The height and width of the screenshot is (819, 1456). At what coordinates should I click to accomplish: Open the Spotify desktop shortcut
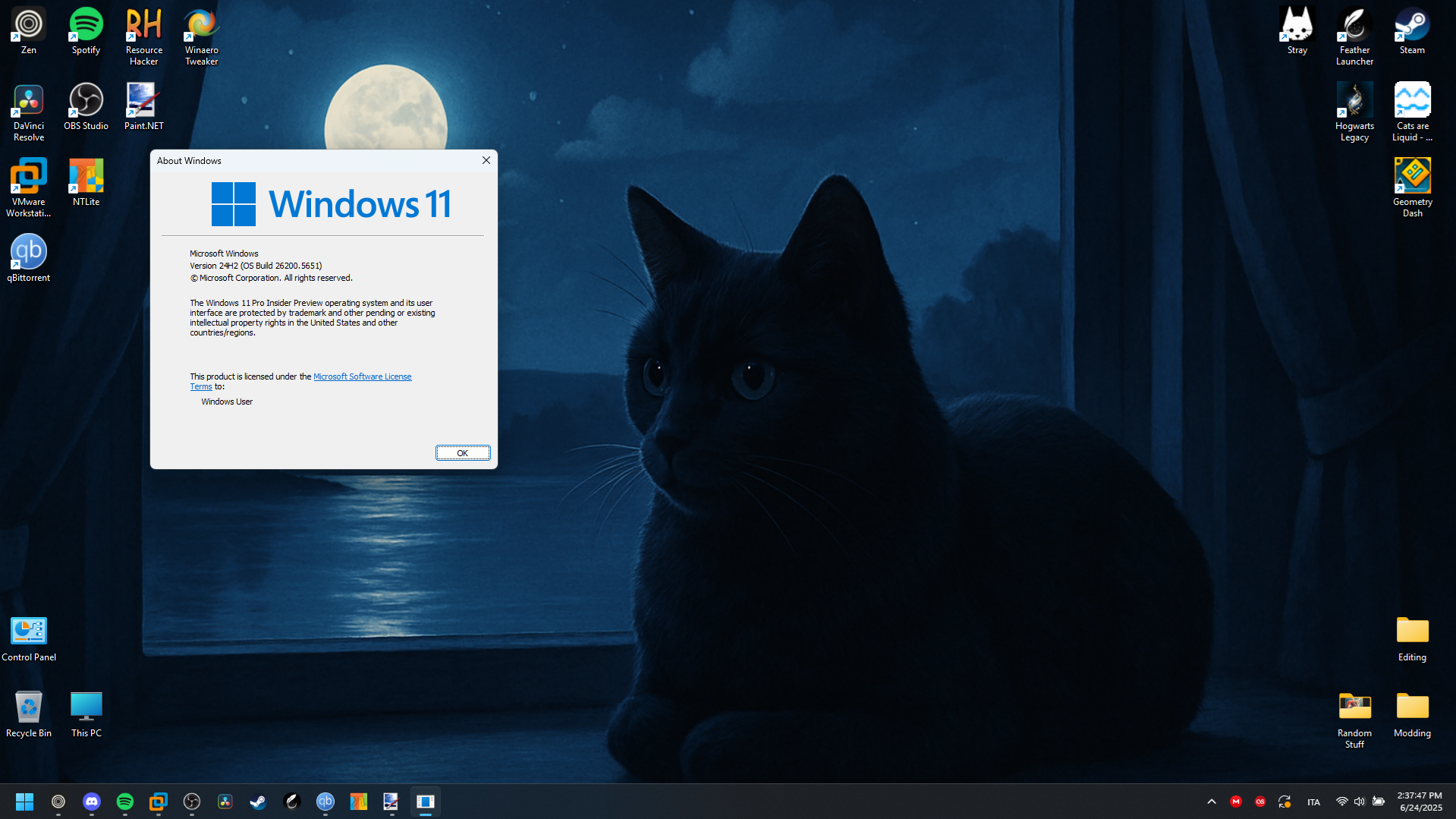[86, 30]
